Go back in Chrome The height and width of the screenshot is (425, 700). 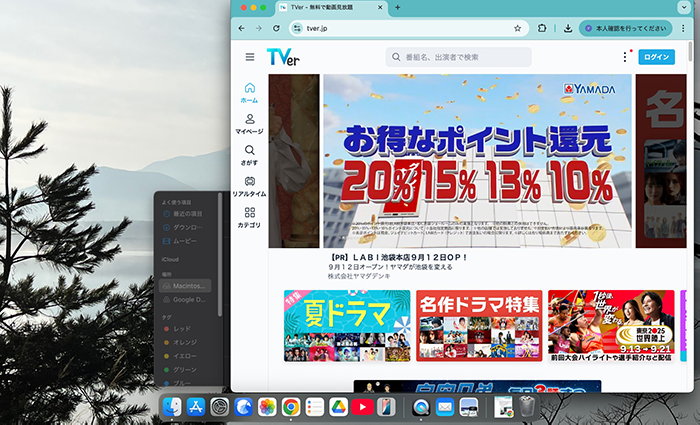pos(242,29)
